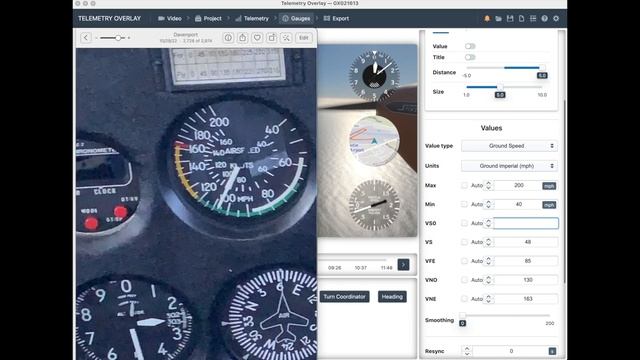Click the VSO value stepper

[x=489, y=223]
